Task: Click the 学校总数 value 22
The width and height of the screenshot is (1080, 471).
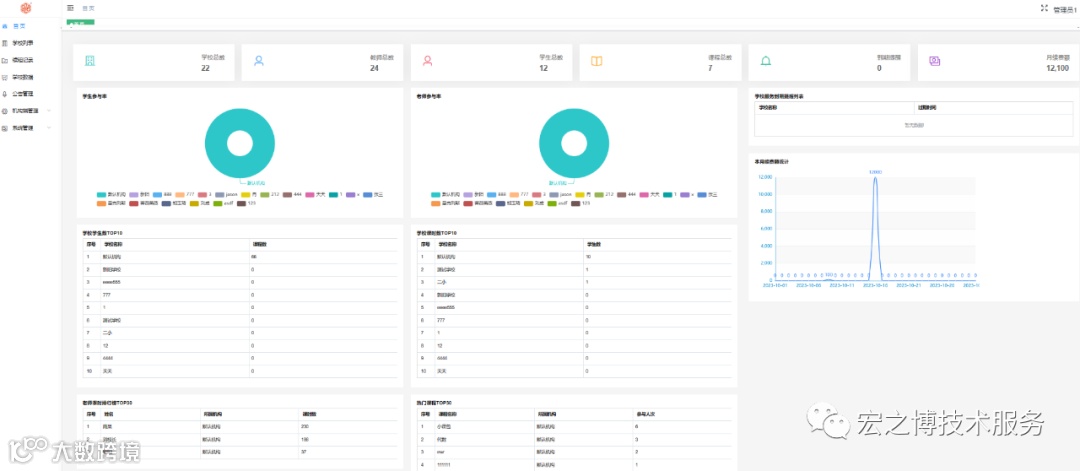Action: coord(205,68)
